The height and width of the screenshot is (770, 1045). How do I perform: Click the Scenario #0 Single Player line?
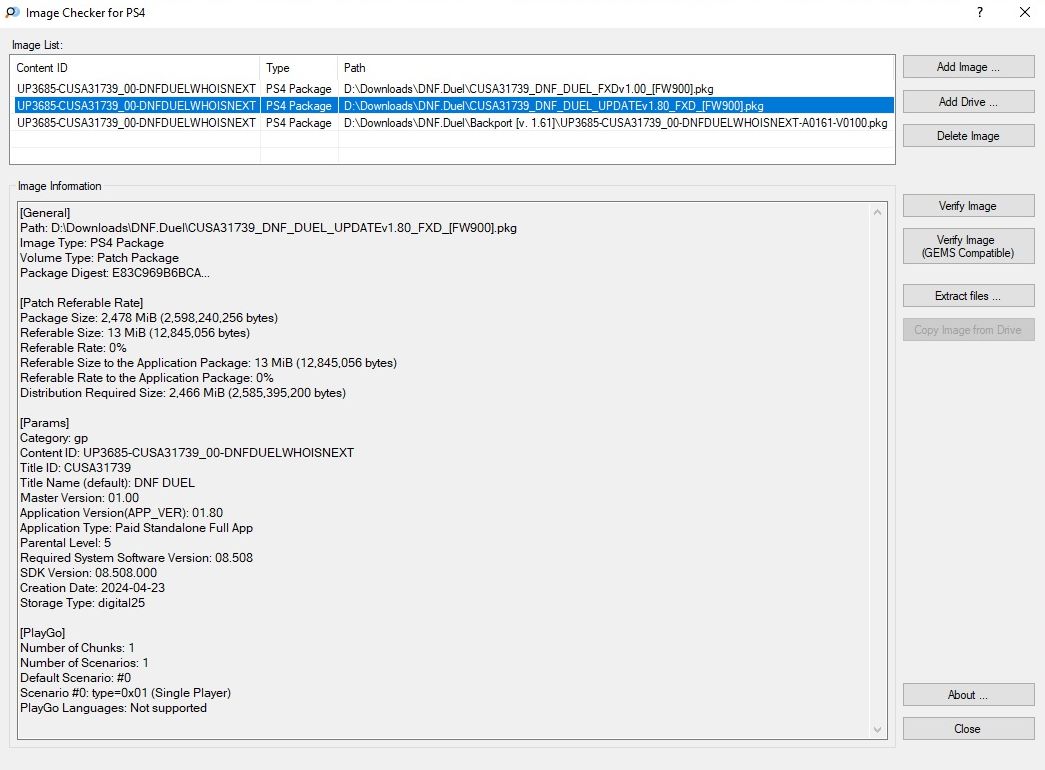(x=125, y=693)
